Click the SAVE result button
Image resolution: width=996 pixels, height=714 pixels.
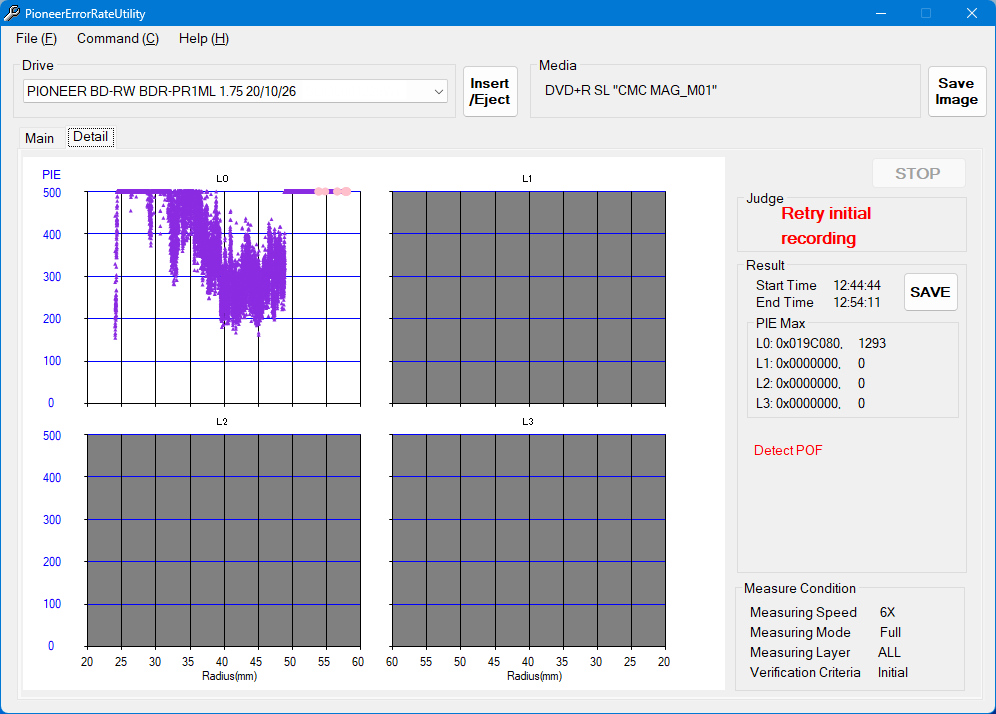pyautogui.click(x=930, y=292)
